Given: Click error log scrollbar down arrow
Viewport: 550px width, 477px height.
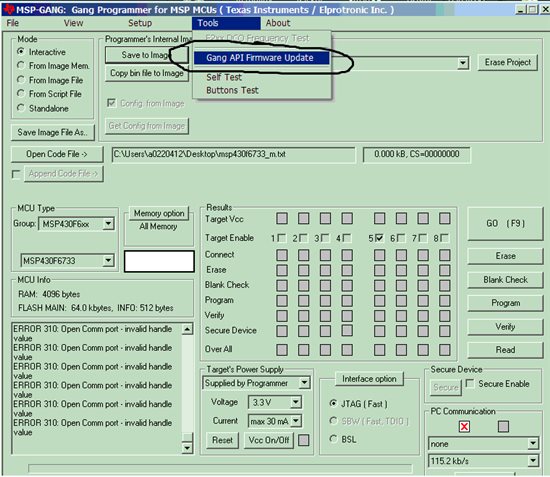Looking at the screenshot, I should (187, 448).
